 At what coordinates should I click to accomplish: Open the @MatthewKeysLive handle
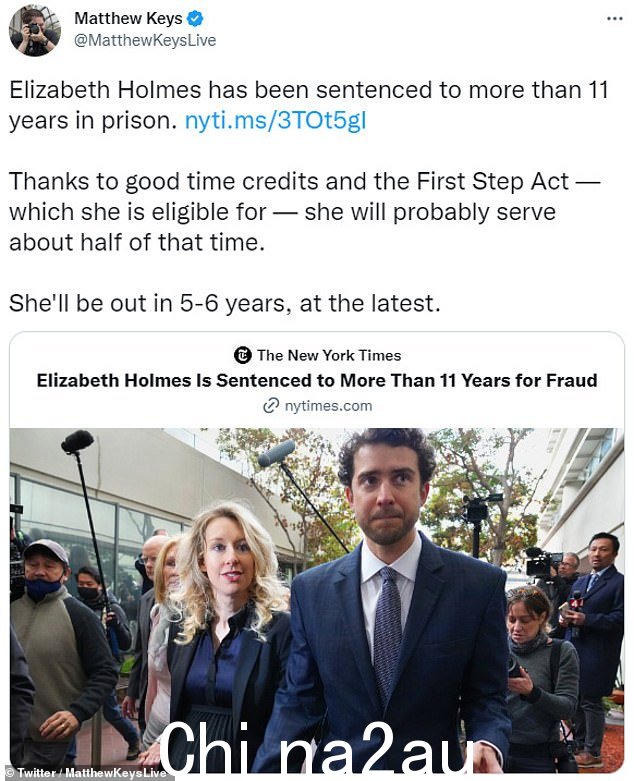[x=145, y=40]
